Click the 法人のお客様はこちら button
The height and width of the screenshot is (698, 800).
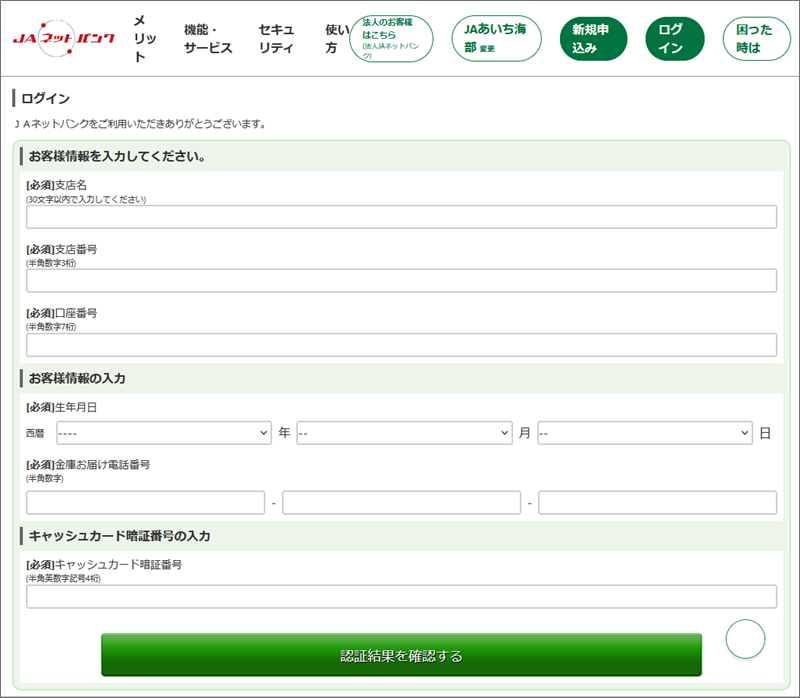pyautogui.click(x=391, y=39)
